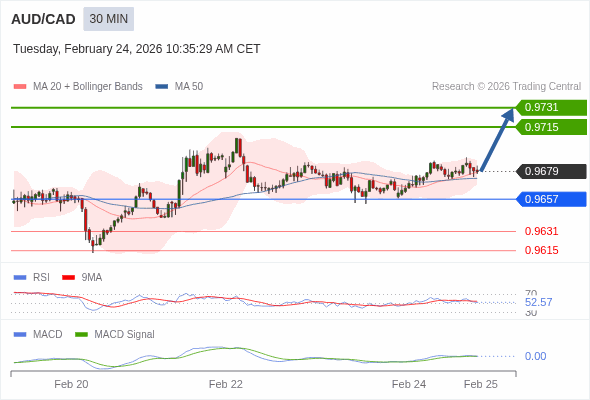This screenshot has width=590, height=400.
Task: Select the AUD/CAD pair title
Action: (x=43, y=19)
